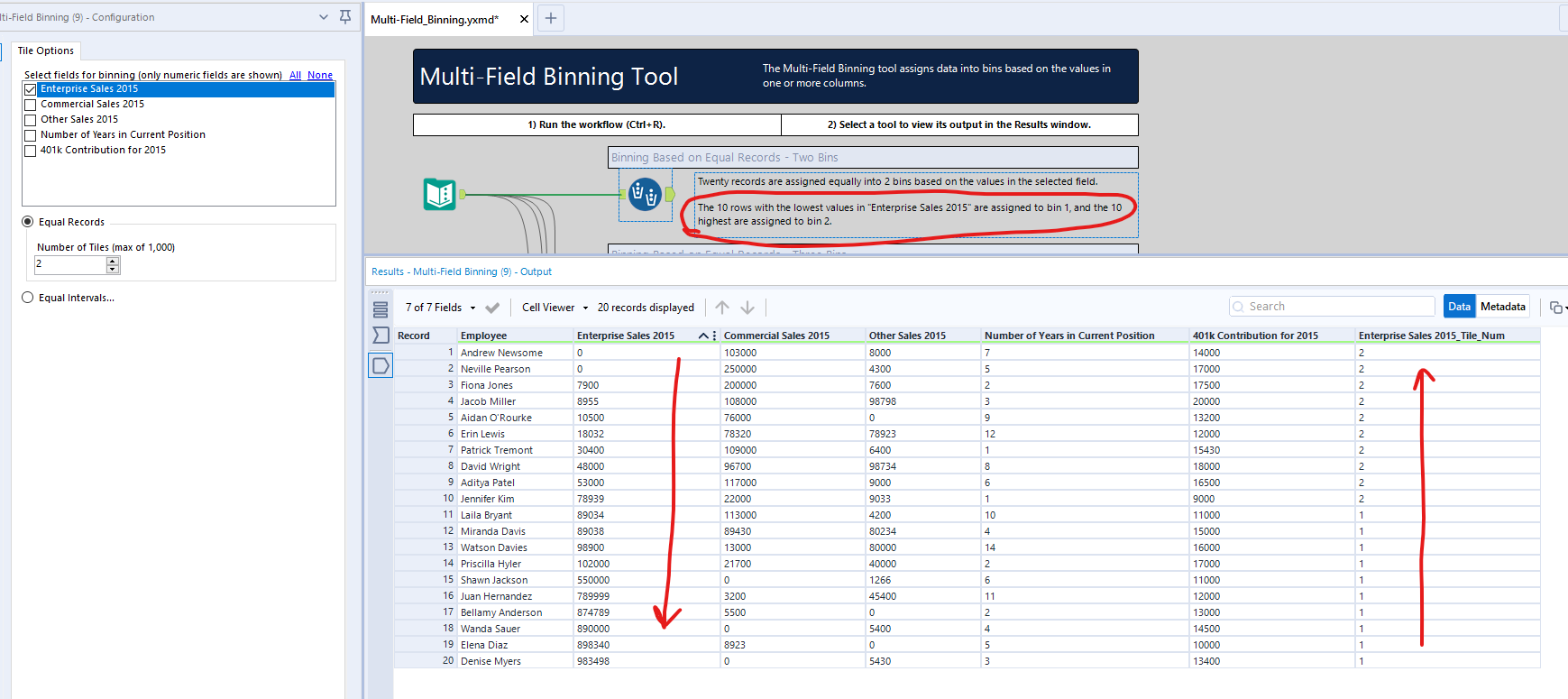Switch to Data view in Results

1459,307
